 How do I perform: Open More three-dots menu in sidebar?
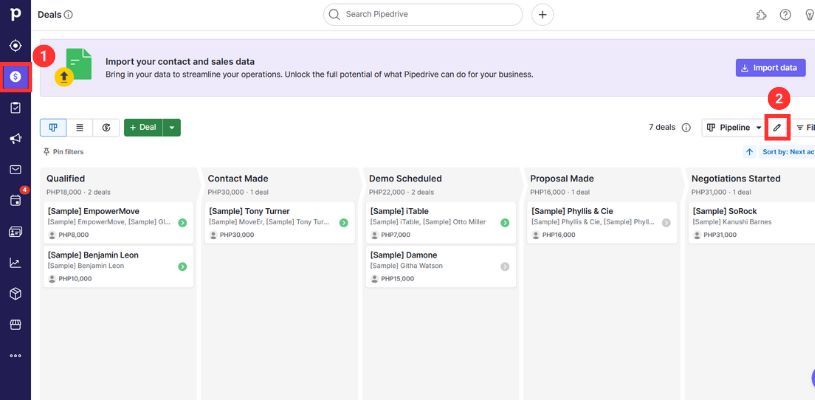16,356
